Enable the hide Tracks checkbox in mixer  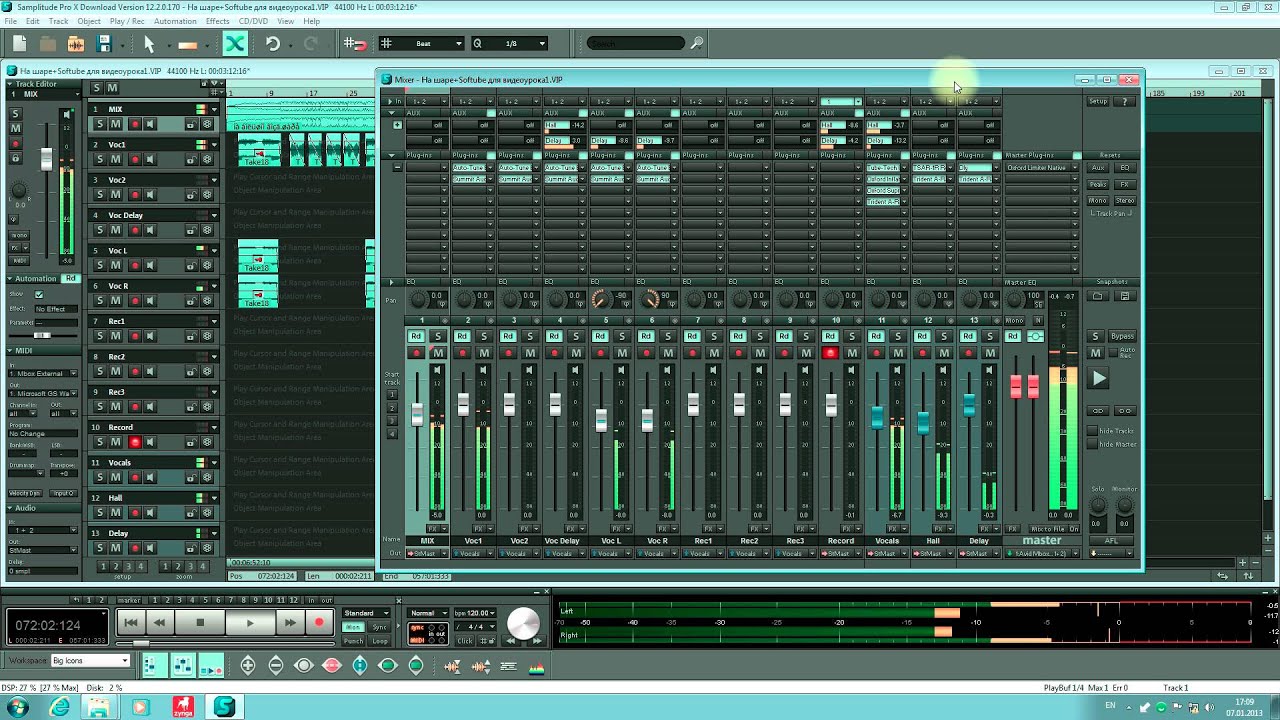(x=1093, y=431)
